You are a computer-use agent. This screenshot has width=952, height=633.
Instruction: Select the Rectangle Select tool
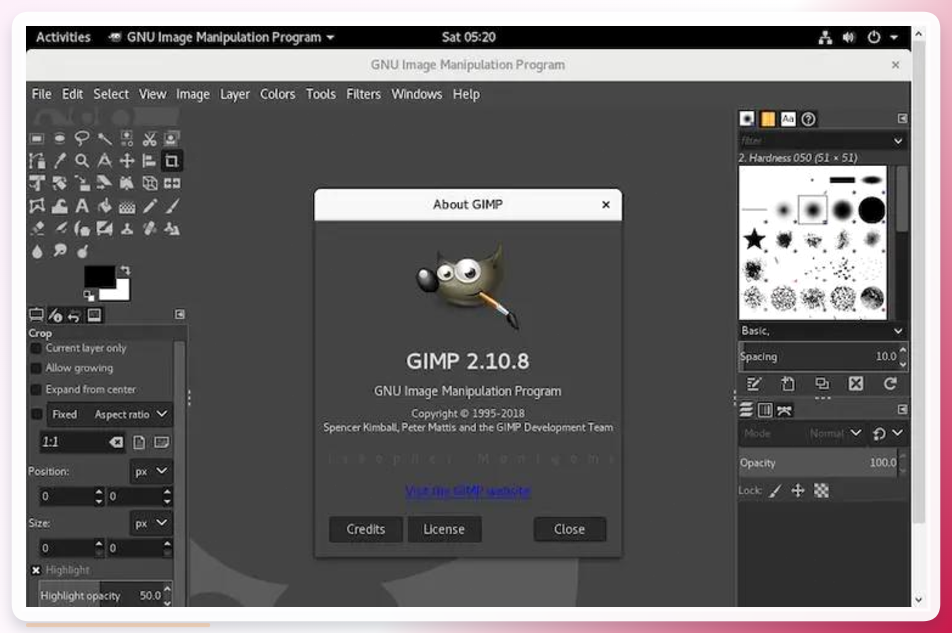tap(37, 138)
